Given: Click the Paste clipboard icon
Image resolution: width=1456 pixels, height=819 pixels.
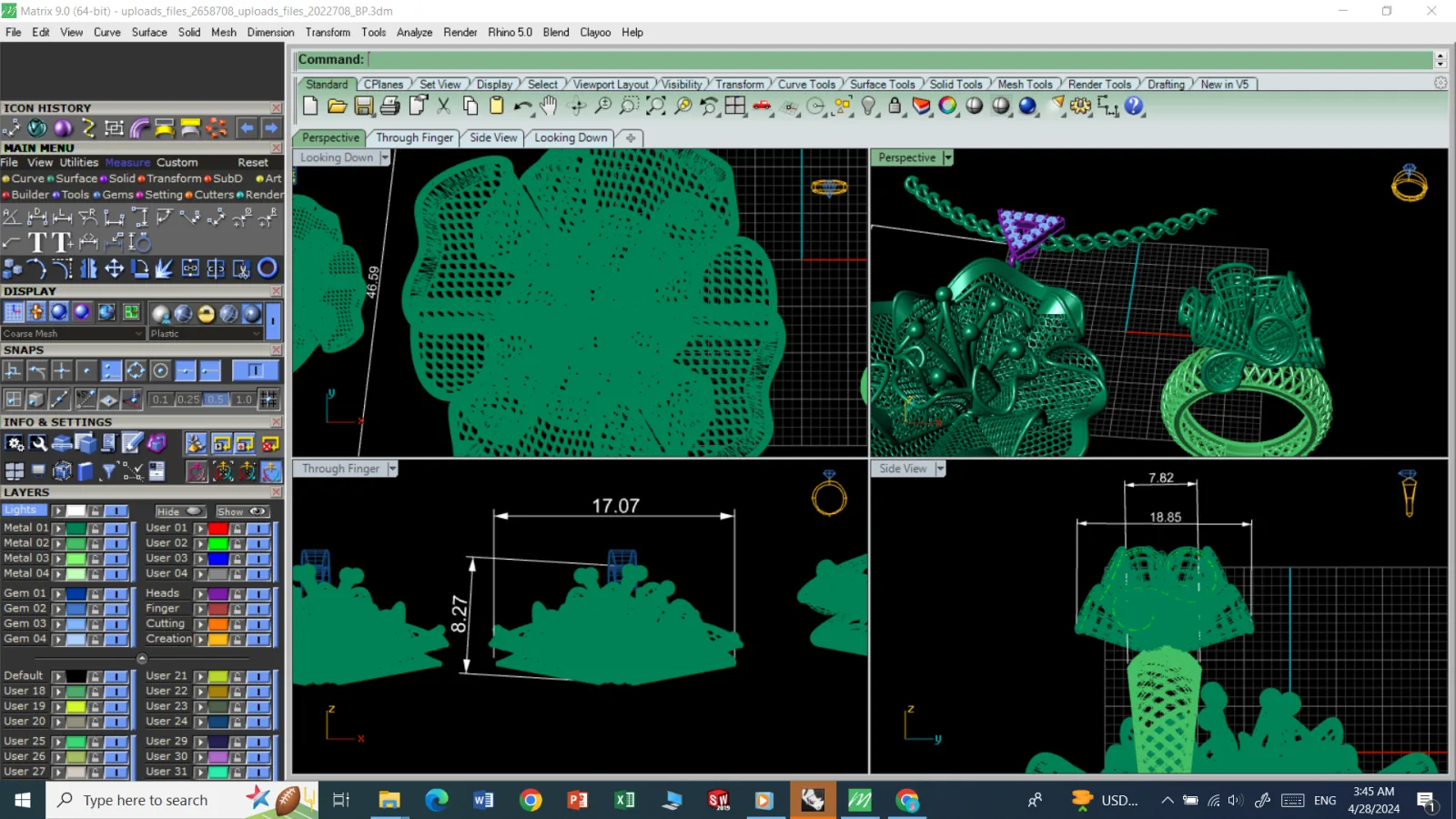Looking at the screenshot, I should (496, 106).
